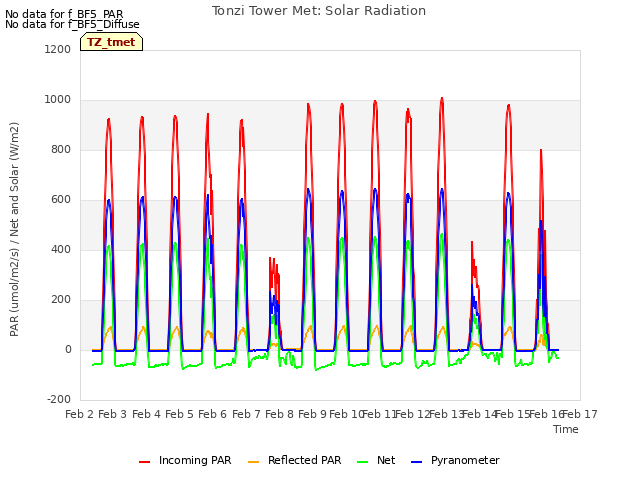The image size is (640, 480).
Task: Click the Feb 3 x-axis tick label
Action: pos(113,414)
